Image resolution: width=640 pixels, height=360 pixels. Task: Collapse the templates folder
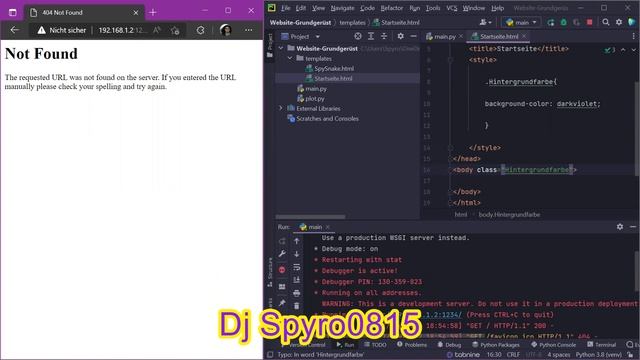(x=290, y=58)
